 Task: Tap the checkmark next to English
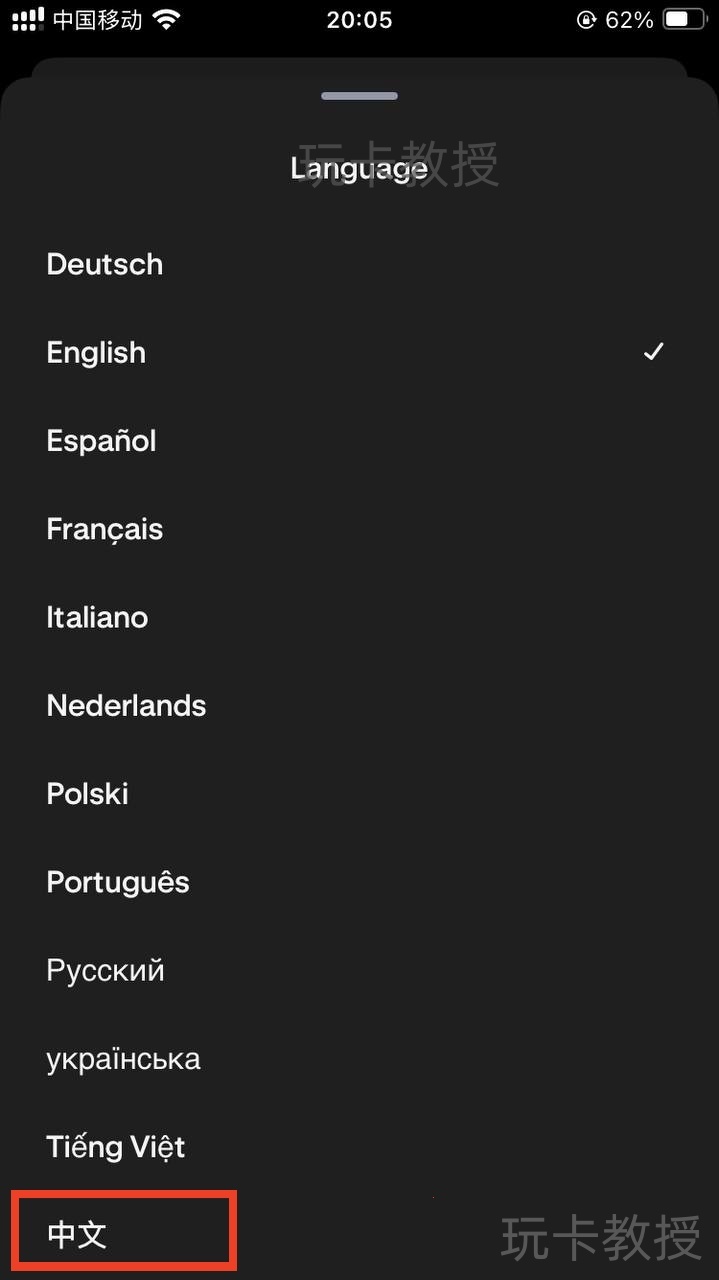tap(653, 352)
